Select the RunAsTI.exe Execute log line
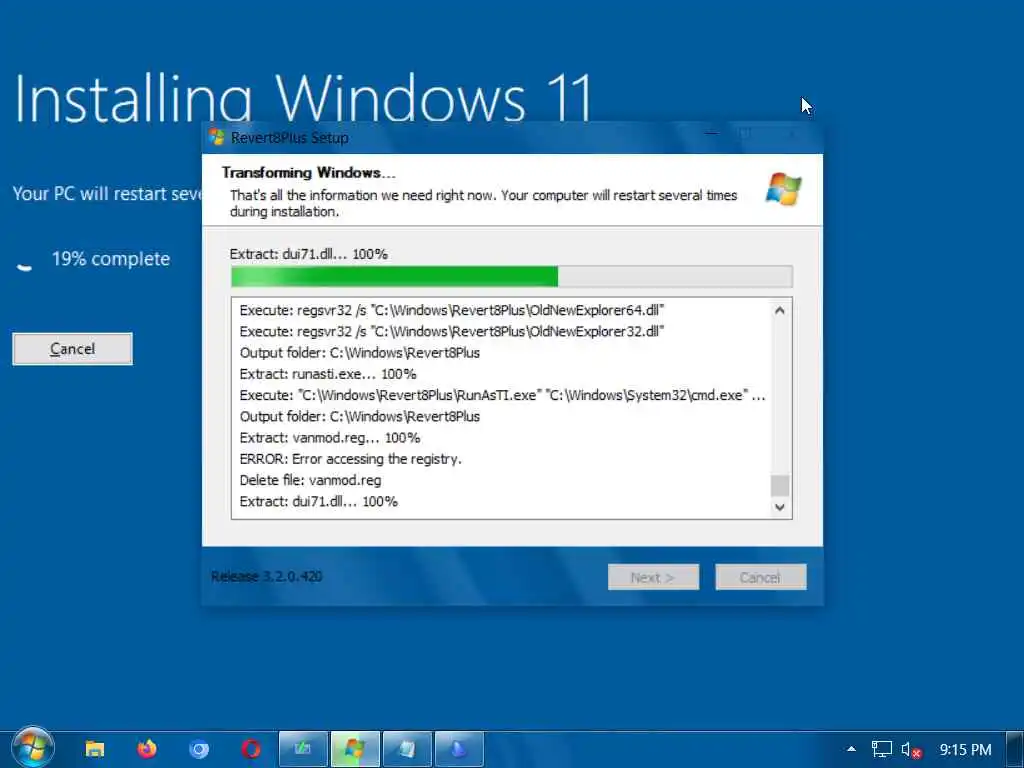This screenshot has width=1024, height=768. [502, 396]
